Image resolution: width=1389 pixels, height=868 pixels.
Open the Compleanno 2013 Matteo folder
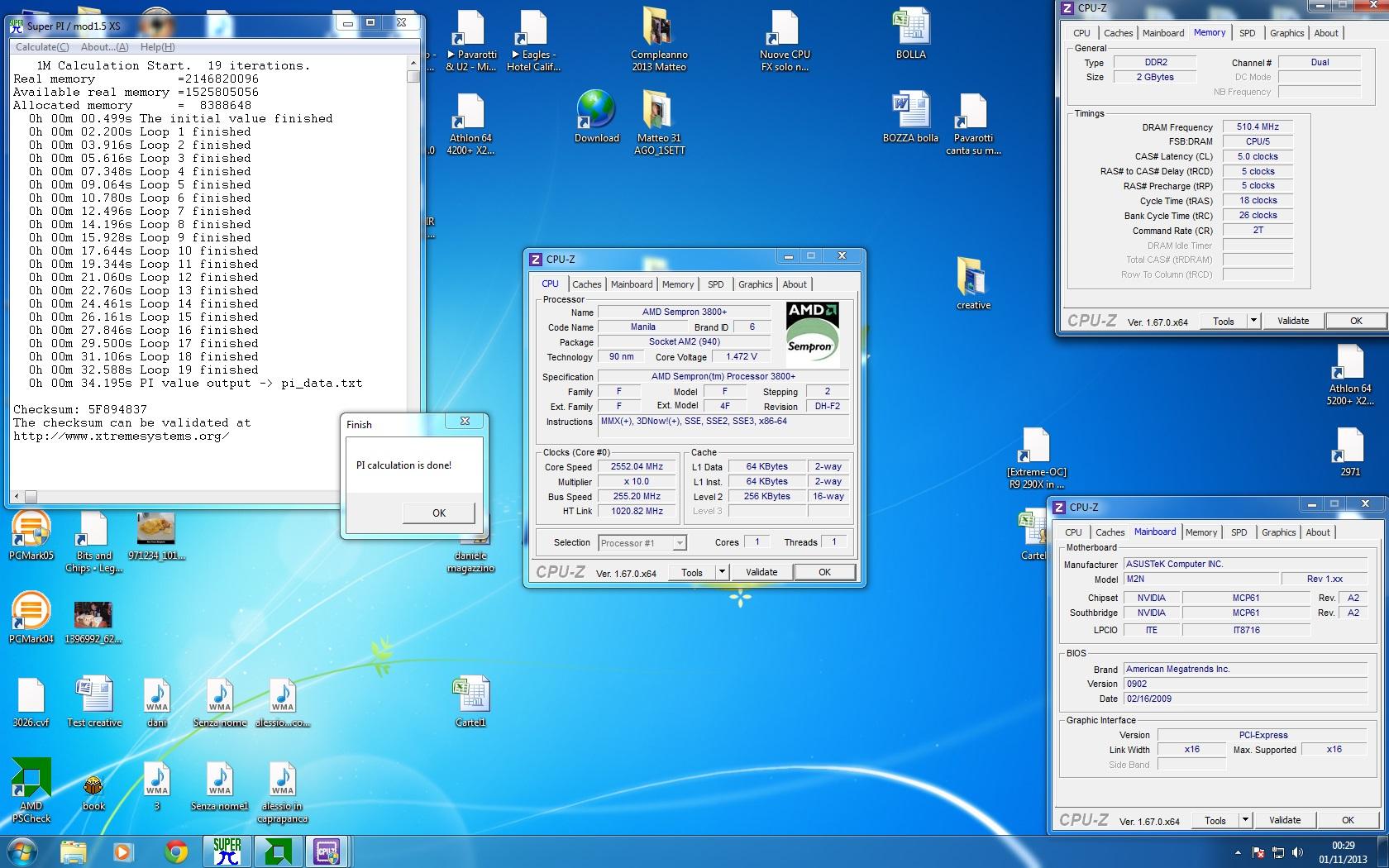(x=659, y=39)
